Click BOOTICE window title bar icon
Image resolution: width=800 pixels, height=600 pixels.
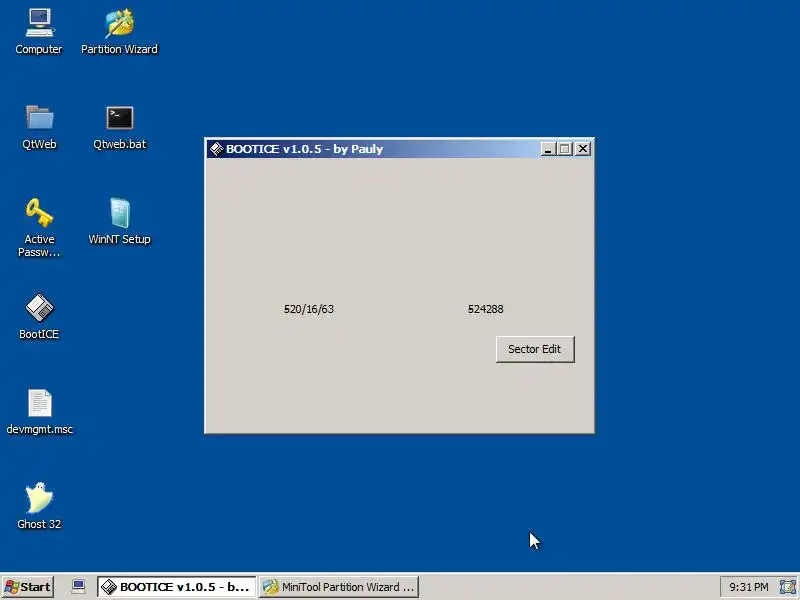(x=217, y=148)
